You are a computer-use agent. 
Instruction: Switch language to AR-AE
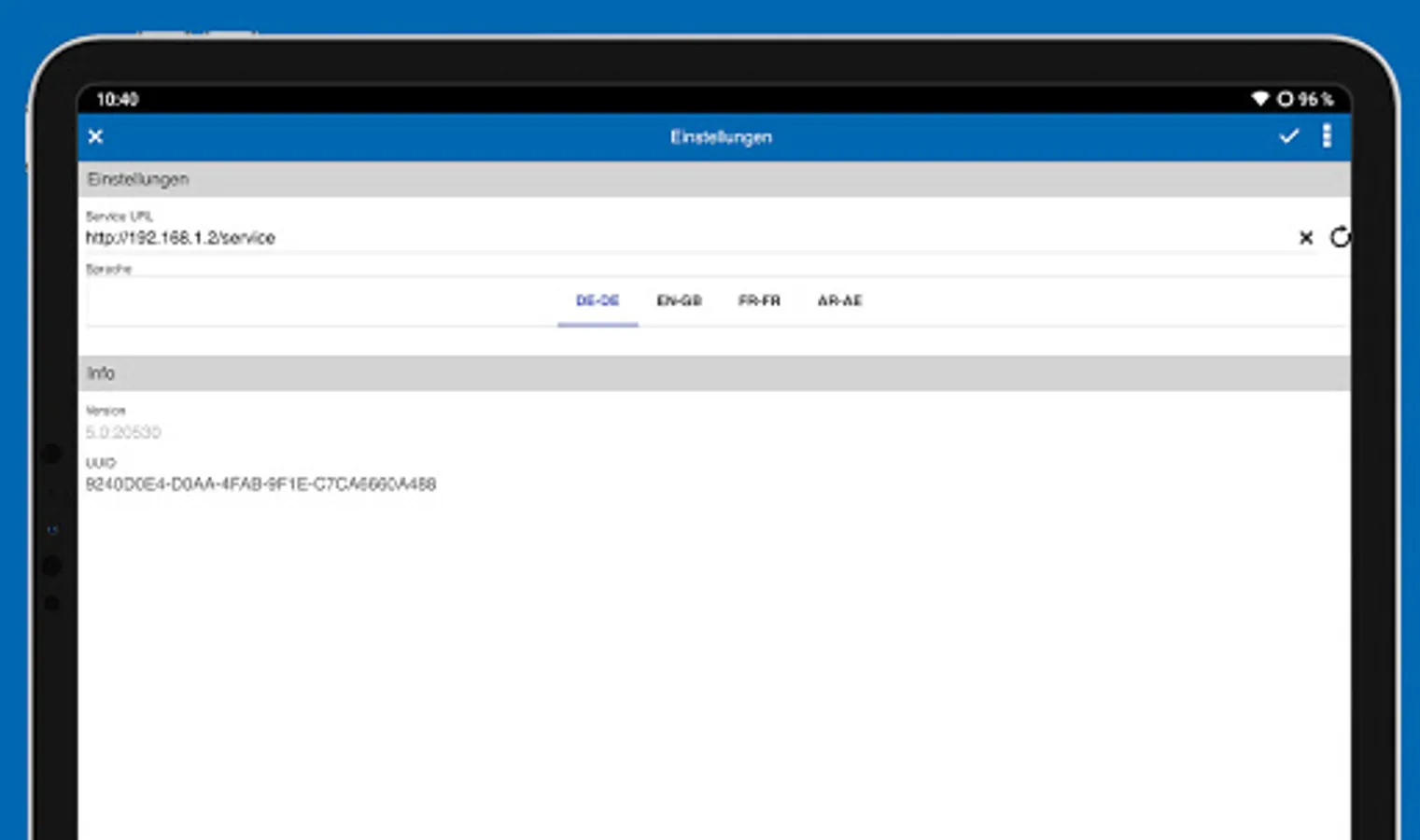coord(839,301)
